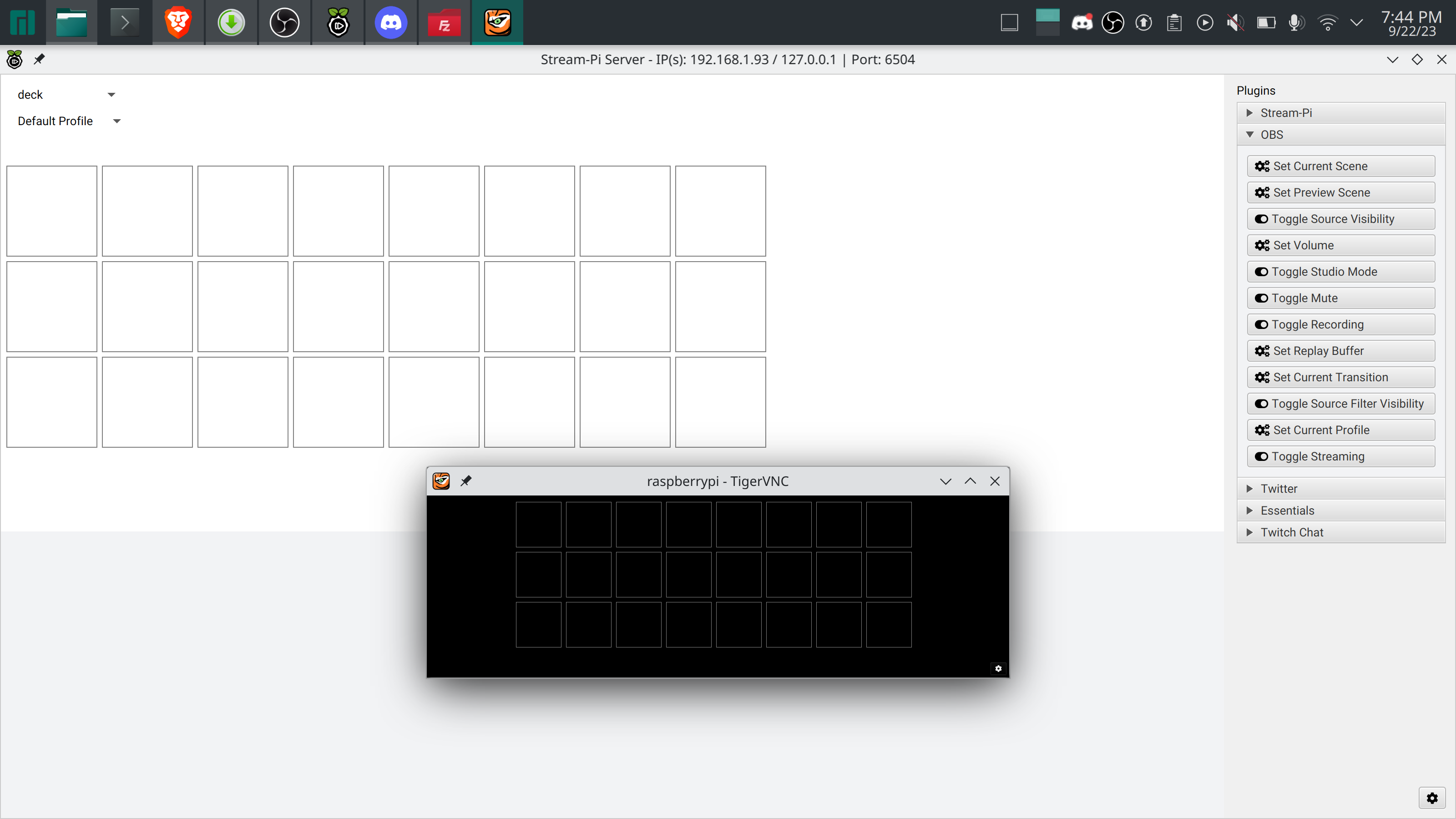This screenshot has width=1456, height=819.
Task: Switch to Stream-Pi Server taskbar entry
Action: pyautogui.click(x=338, y=23)
